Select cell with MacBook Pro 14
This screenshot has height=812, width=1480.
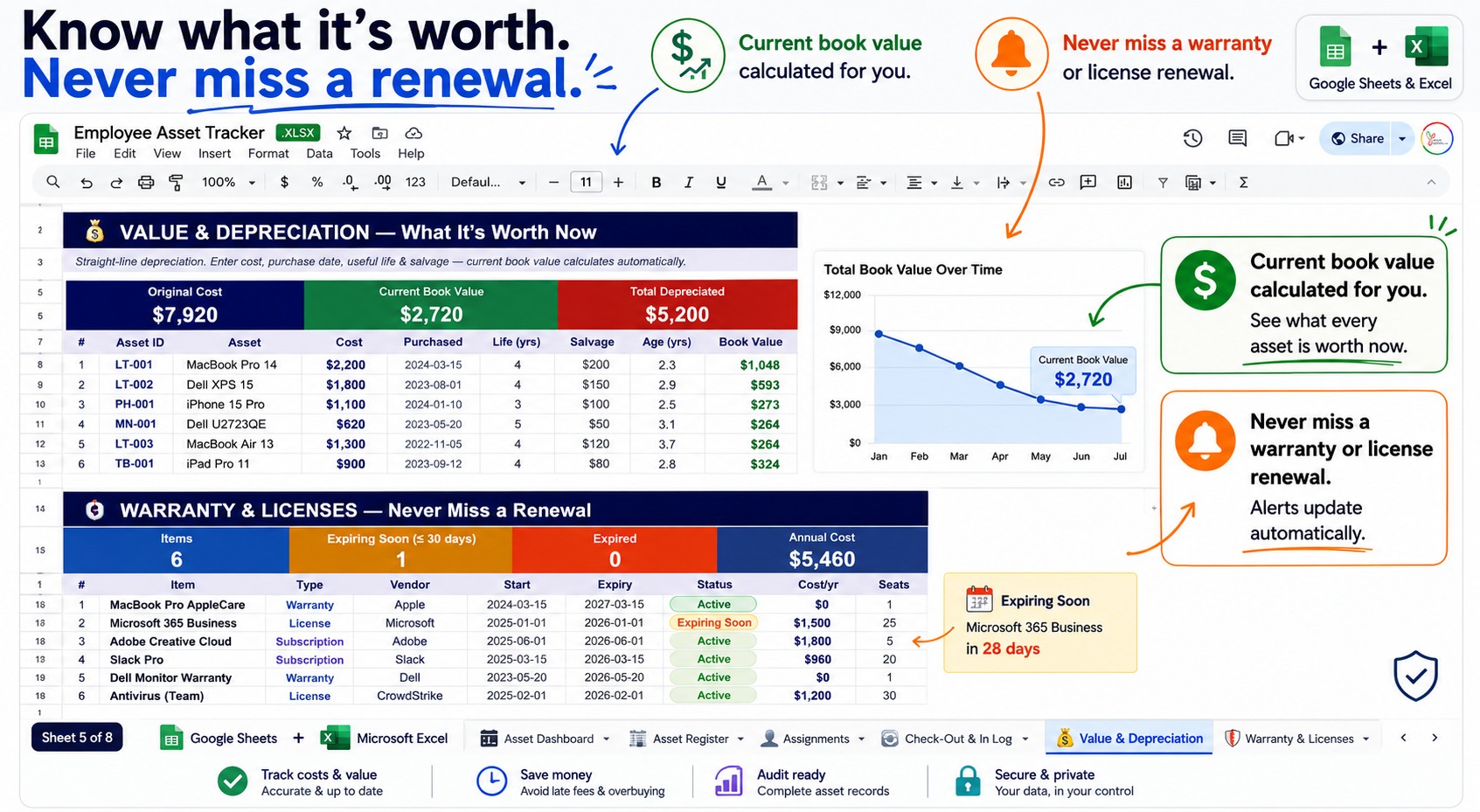[237, 364]
